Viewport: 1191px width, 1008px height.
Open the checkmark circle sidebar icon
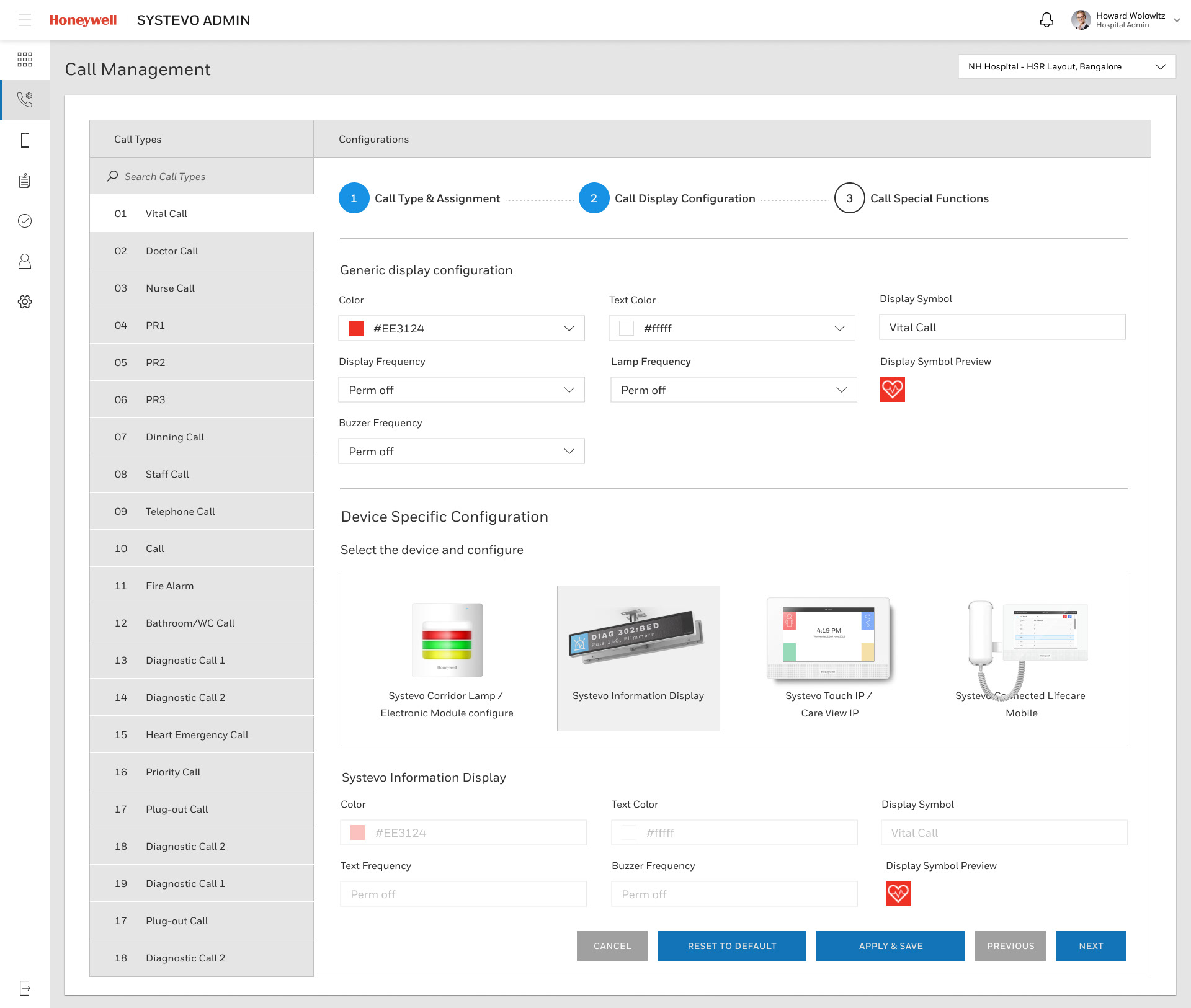tap(25, 221)
